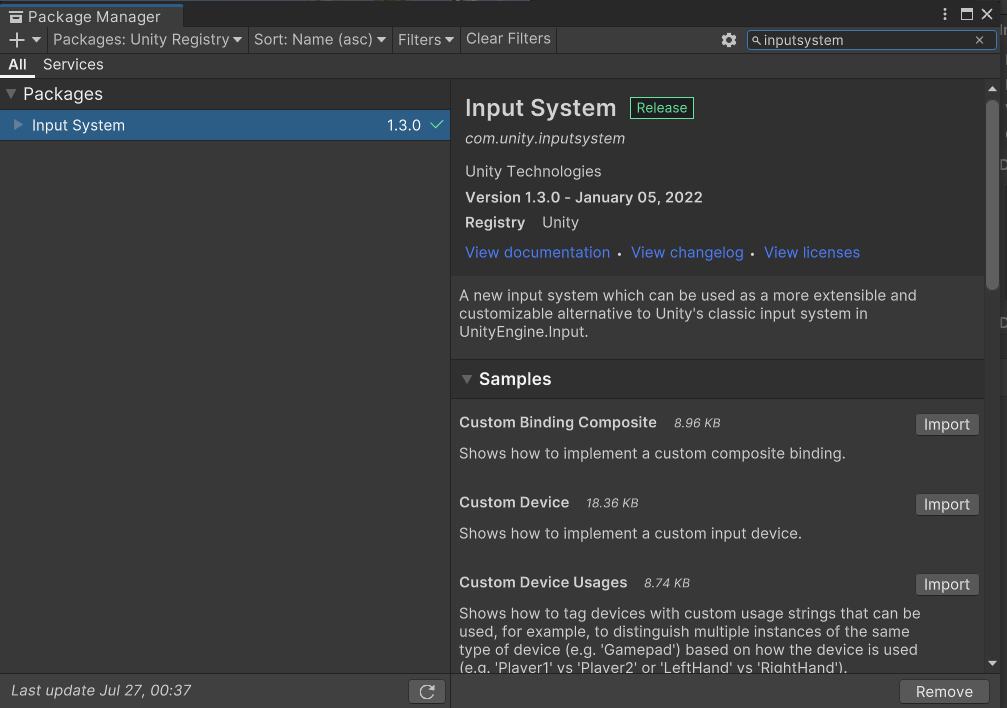Screen dimensions: 1007x708
Task: Expand the Input System row arrow
Action: [18, 125]
